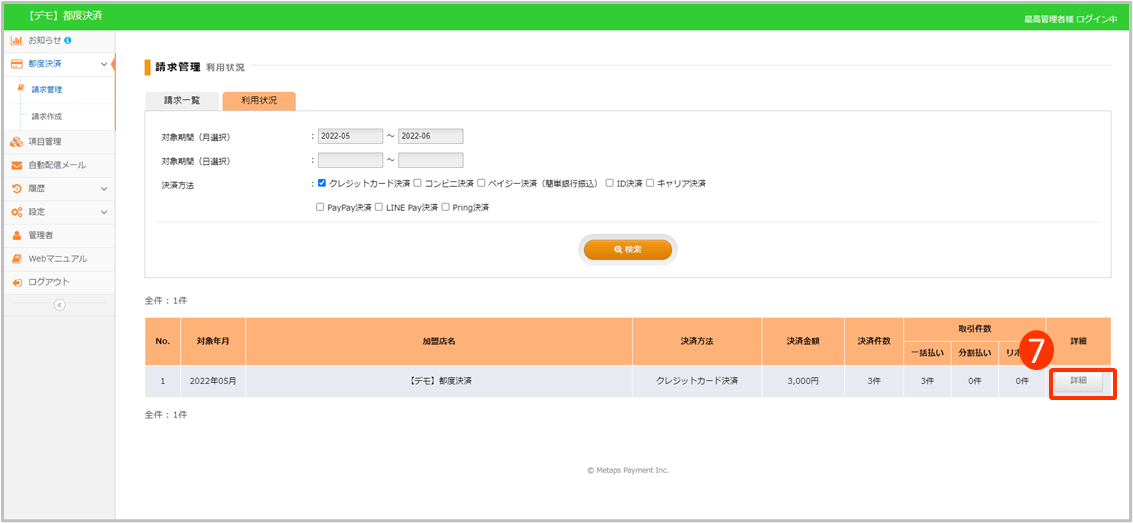Click the 管理者 user icon
The image size is (1133, 523).
pos(17,235)
